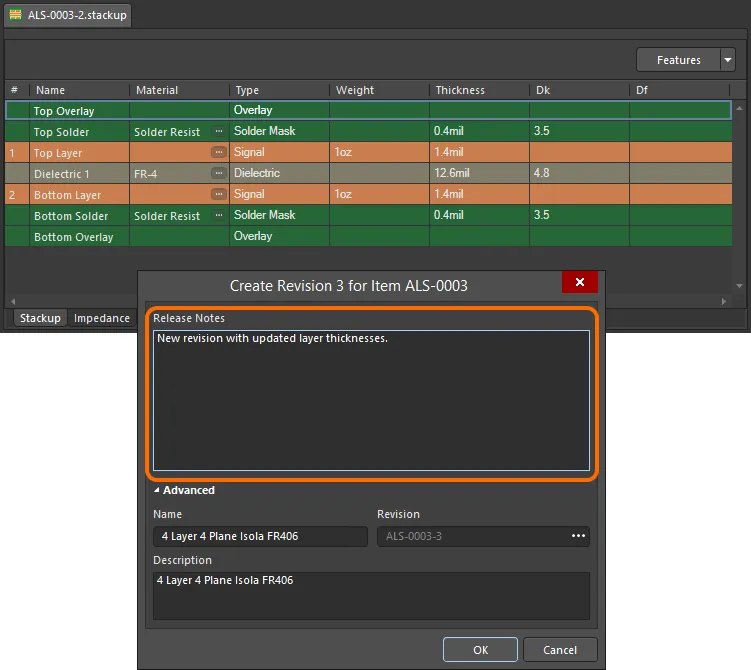Open the Features dropdown arrow

coord(727,60)
